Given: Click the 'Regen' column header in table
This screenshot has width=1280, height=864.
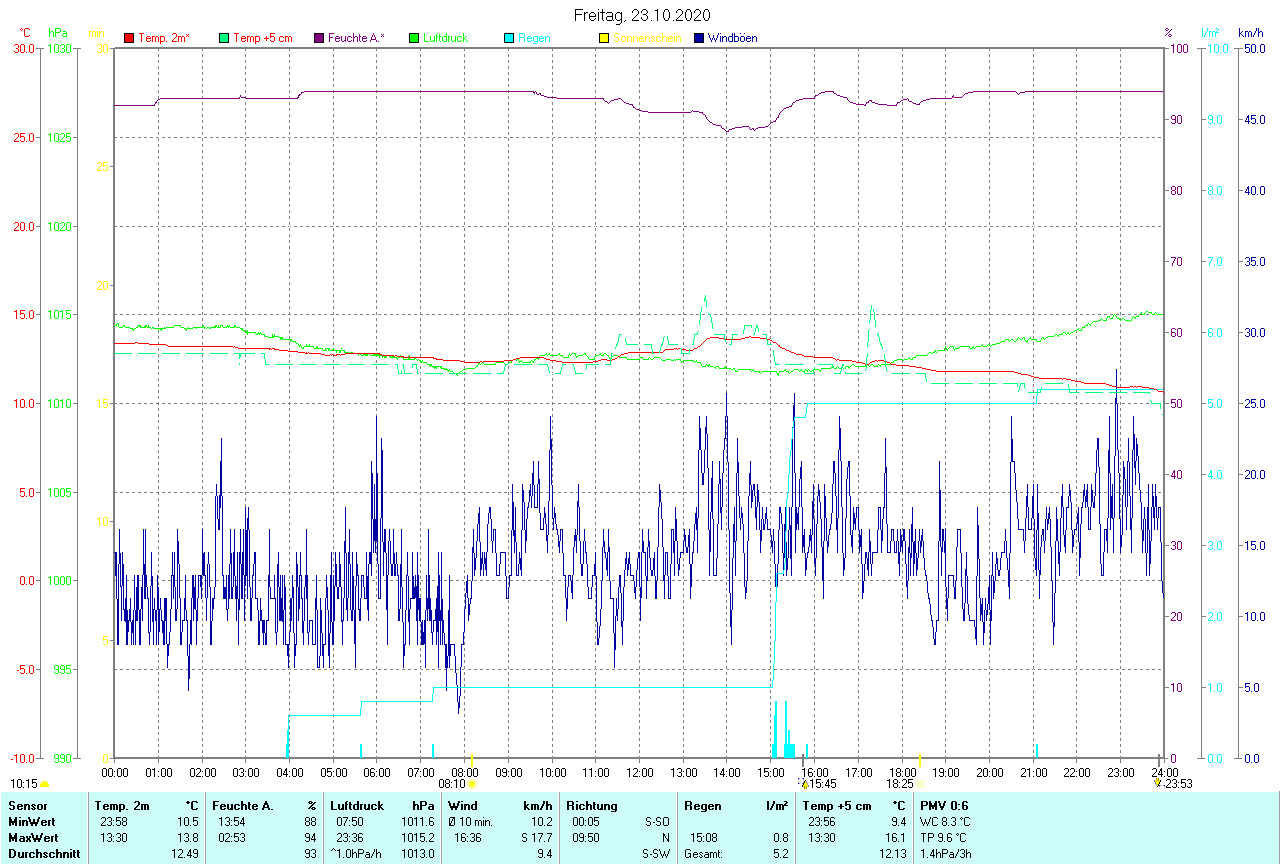Looking at the screenshot, I should [703, 805].
